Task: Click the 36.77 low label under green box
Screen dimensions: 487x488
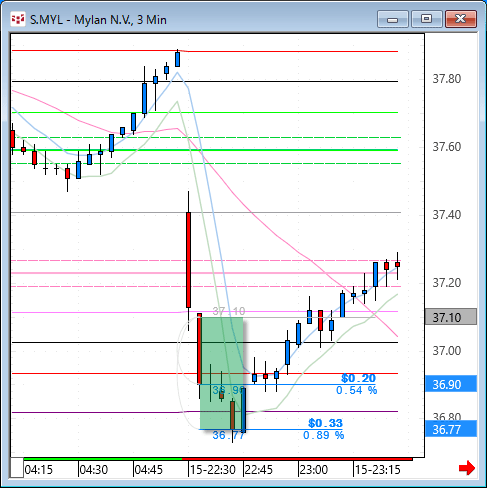Action: [x=229, y=435]
